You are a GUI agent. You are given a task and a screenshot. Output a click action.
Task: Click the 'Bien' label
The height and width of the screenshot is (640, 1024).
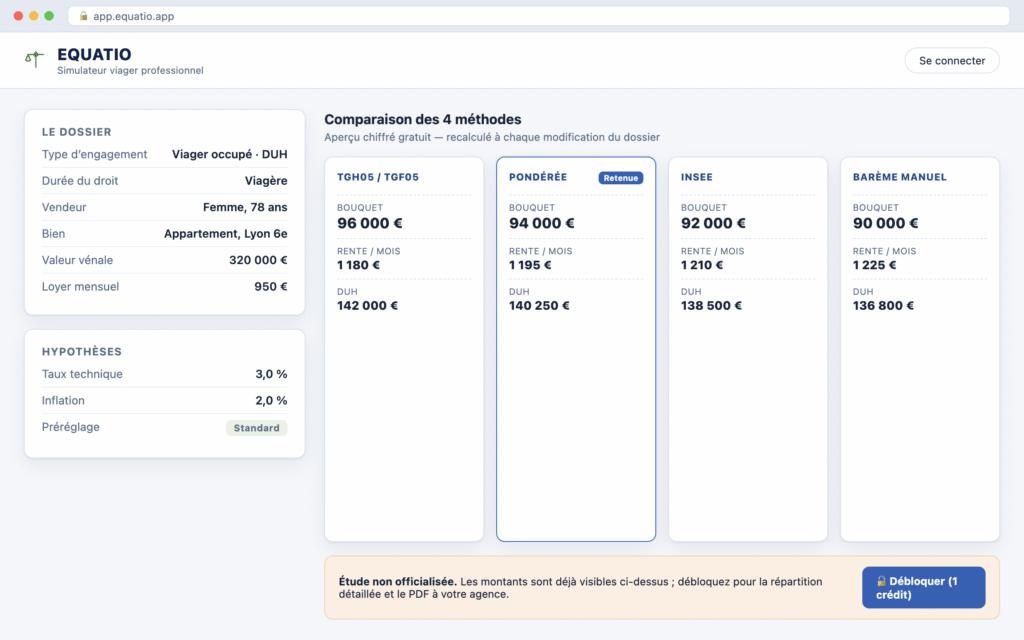[x=53, y=234]
